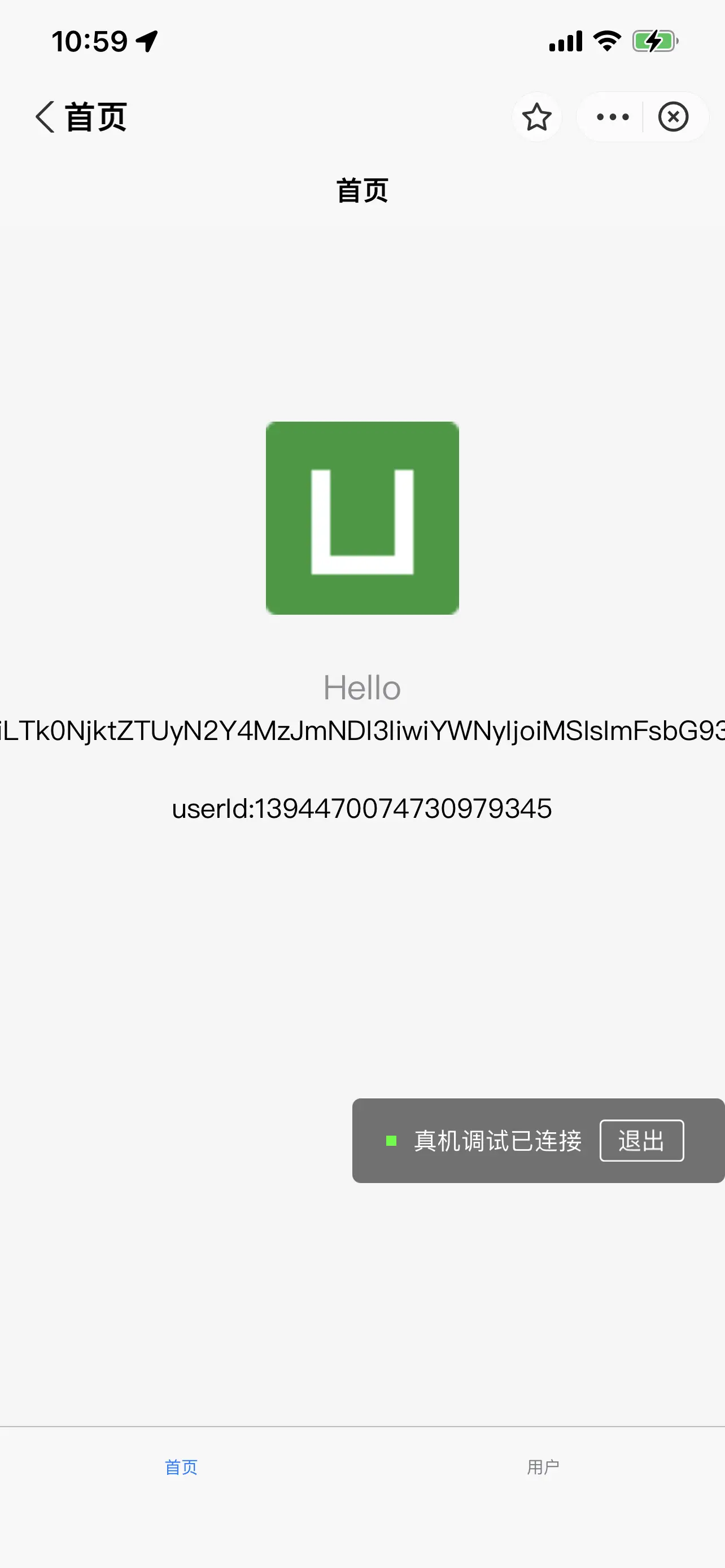Tap the 10:59 clock in status bar

(x=89, y=41)
